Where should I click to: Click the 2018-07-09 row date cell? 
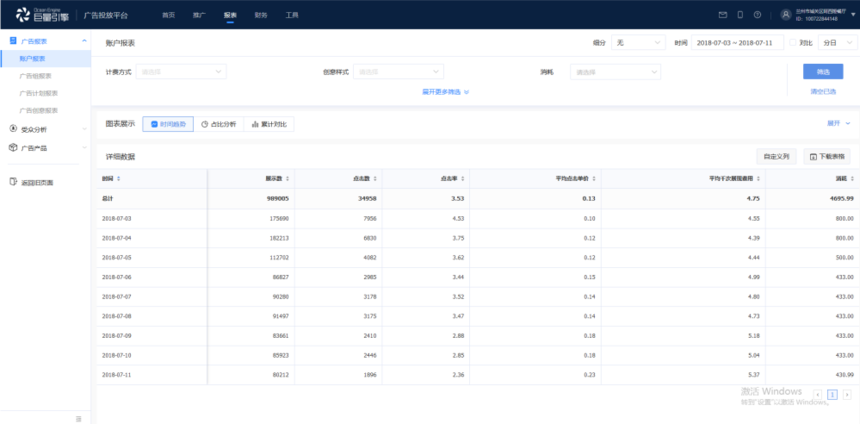click(116, 336)
